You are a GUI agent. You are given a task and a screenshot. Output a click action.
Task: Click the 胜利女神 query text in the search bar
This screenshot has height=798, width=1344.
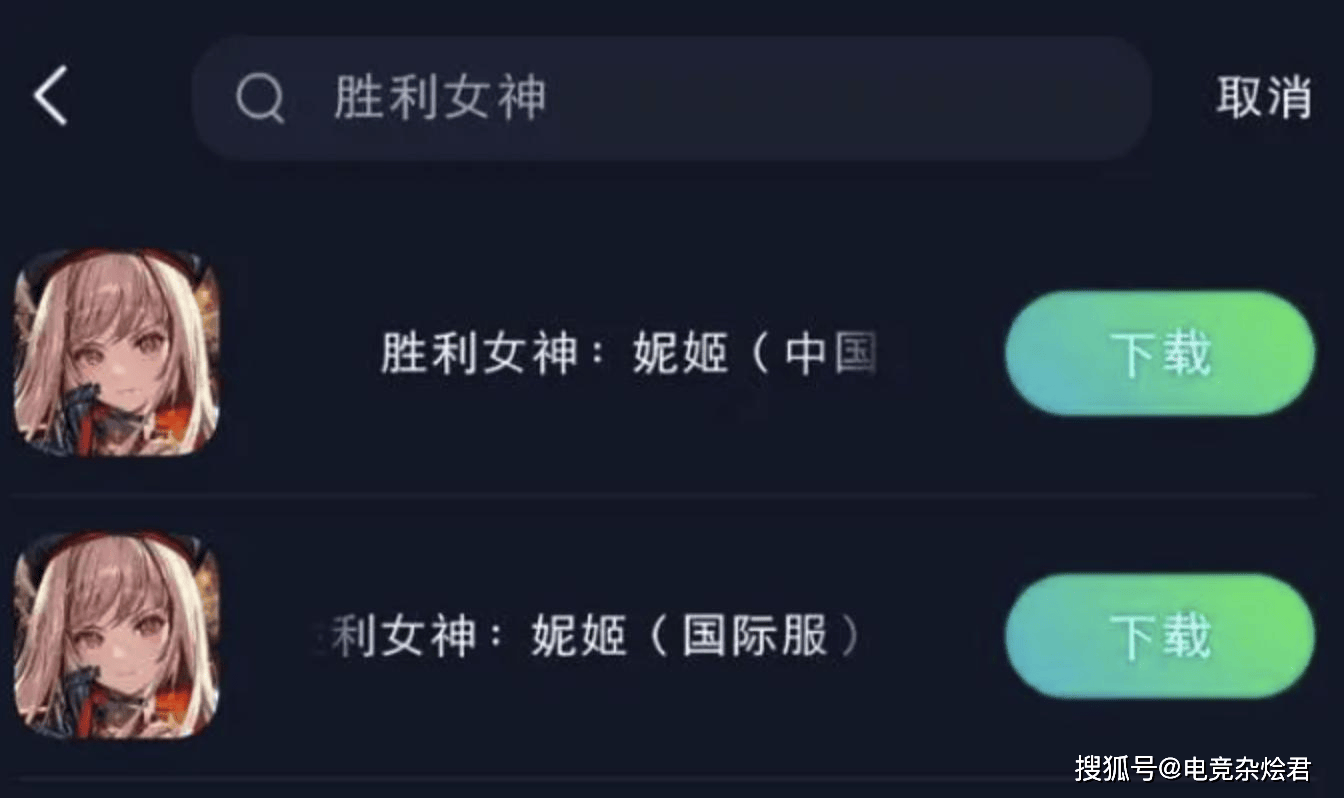tap(440, 98)
